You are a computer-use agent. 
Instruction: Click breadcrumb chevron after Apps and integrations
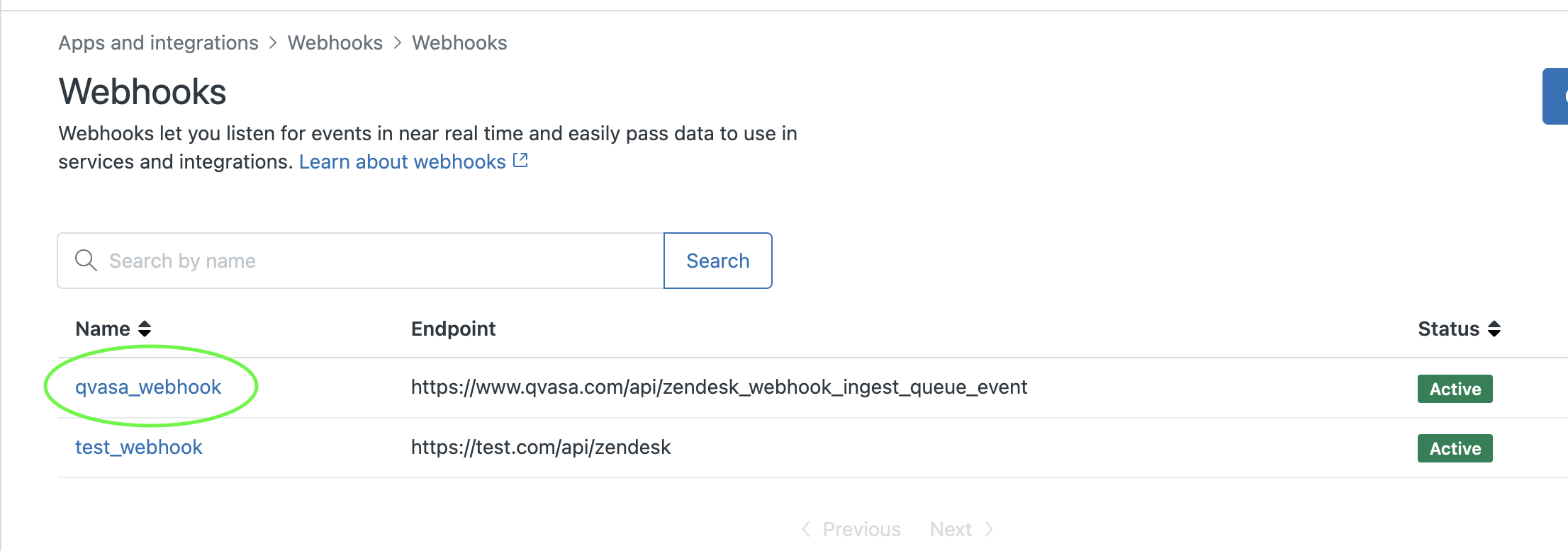(x=273, y=43)
